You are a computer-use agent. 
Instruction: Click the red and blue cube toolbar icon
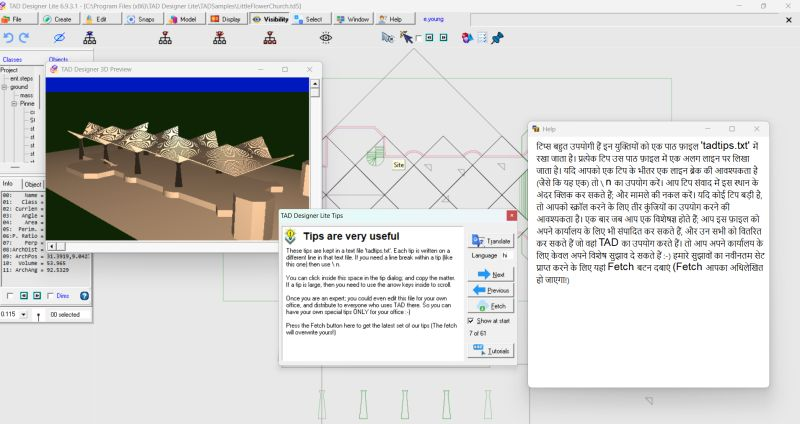click(467, 38)
